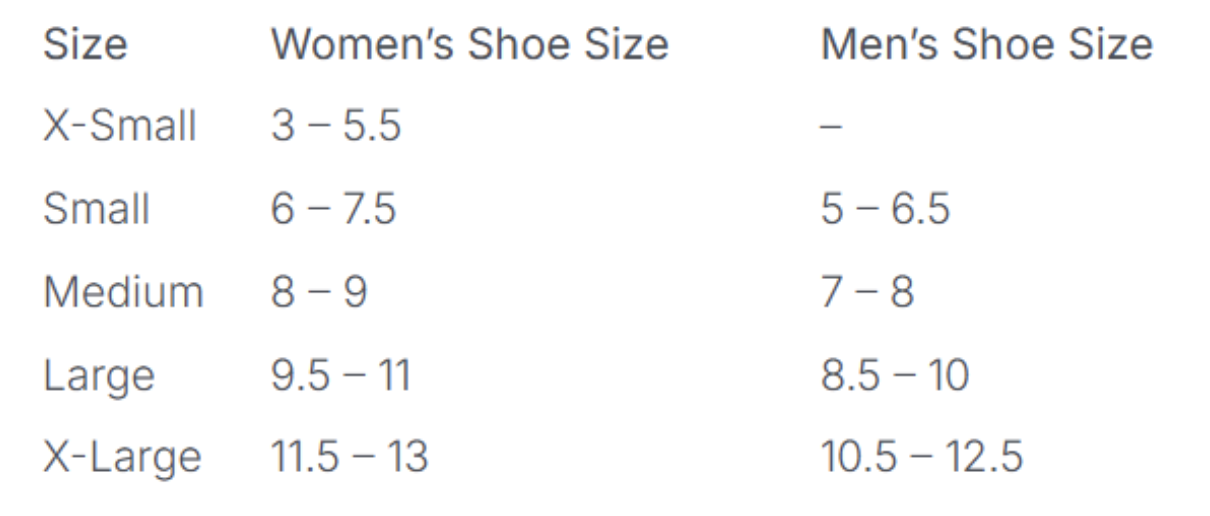Click women's range 11.5 – 13
Viewport: 1210px width, 516px height.
point(350,457)
